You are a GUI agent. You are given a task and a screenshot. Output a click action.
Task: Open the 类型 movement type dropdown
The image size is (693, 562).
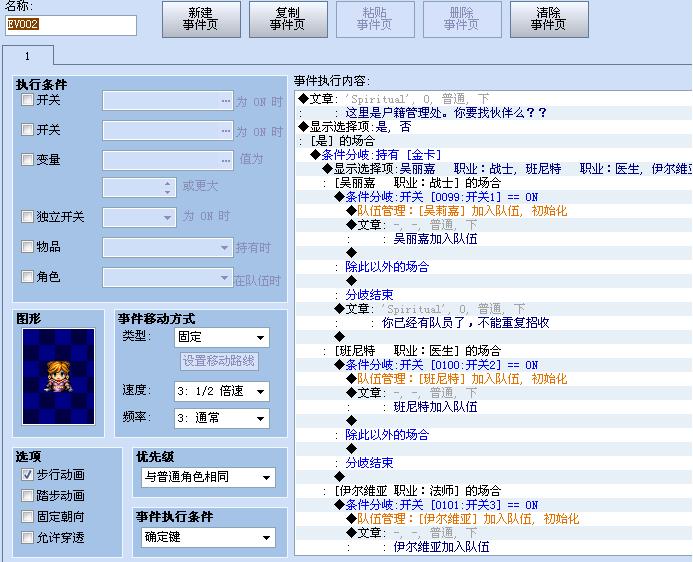pyautogui.click(x=221, y=338)
